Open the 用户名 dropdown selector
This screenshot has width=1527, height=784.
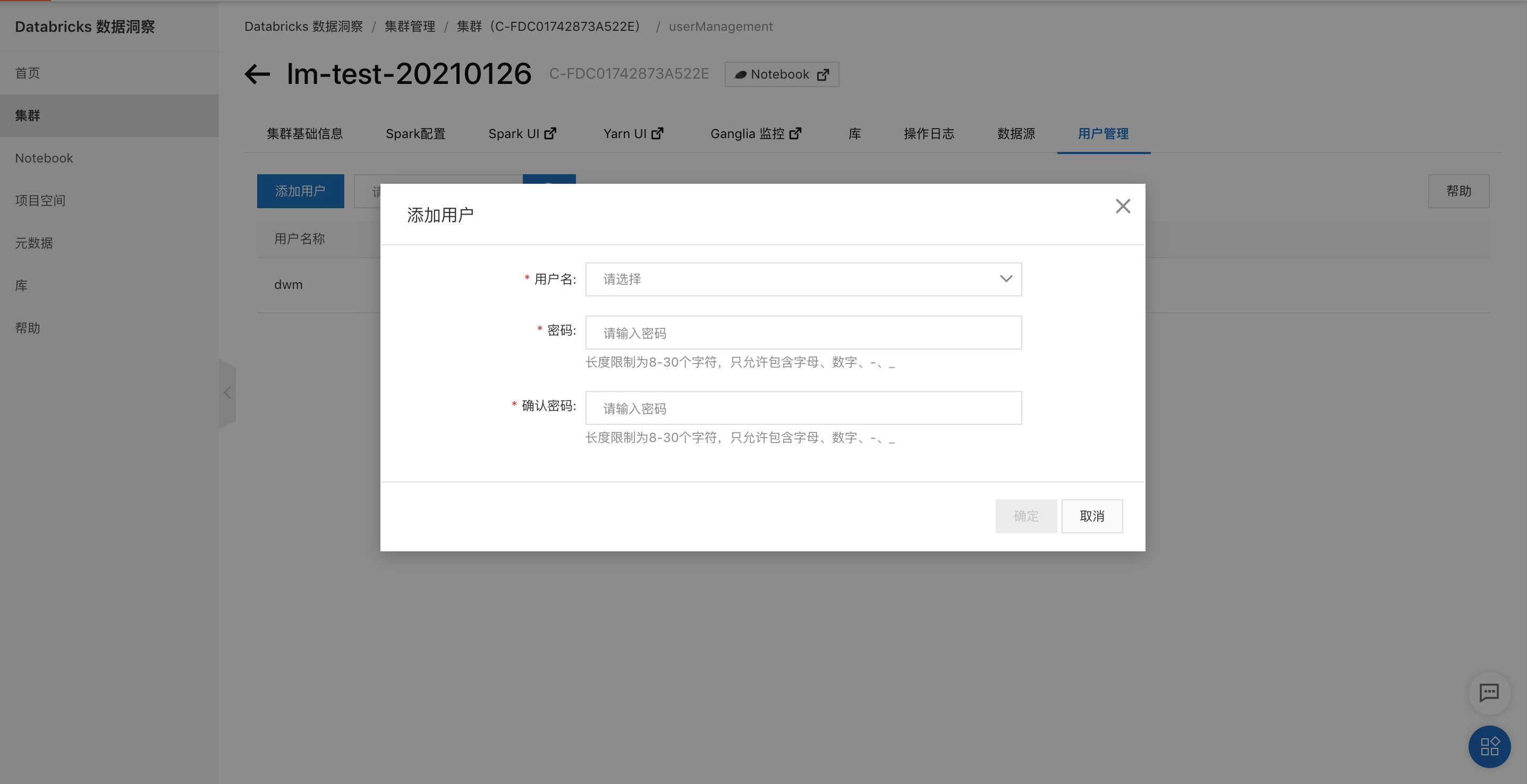click(803, 279)
